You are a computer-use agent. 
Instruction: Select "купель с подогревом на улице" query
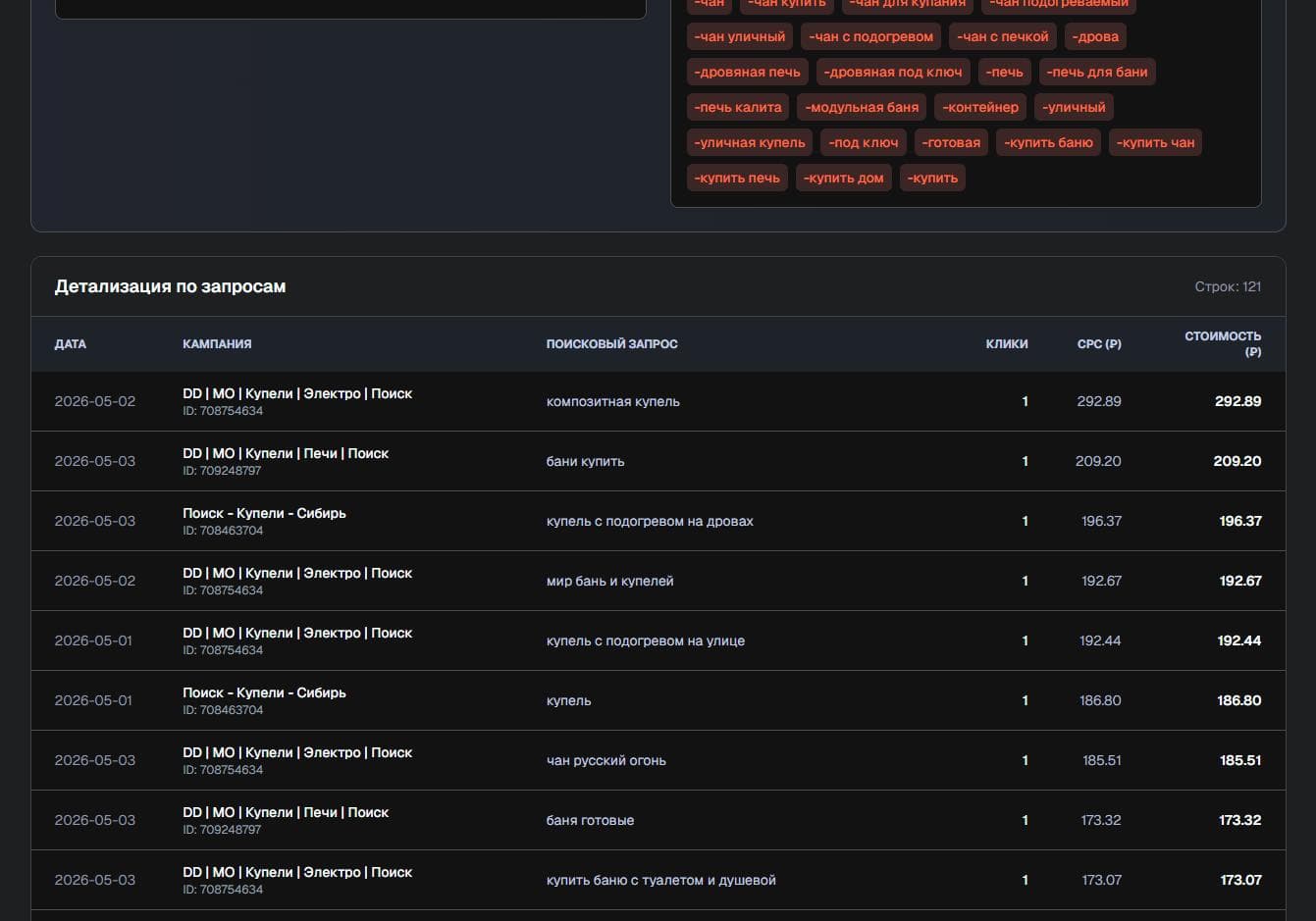tap(646, 640)
